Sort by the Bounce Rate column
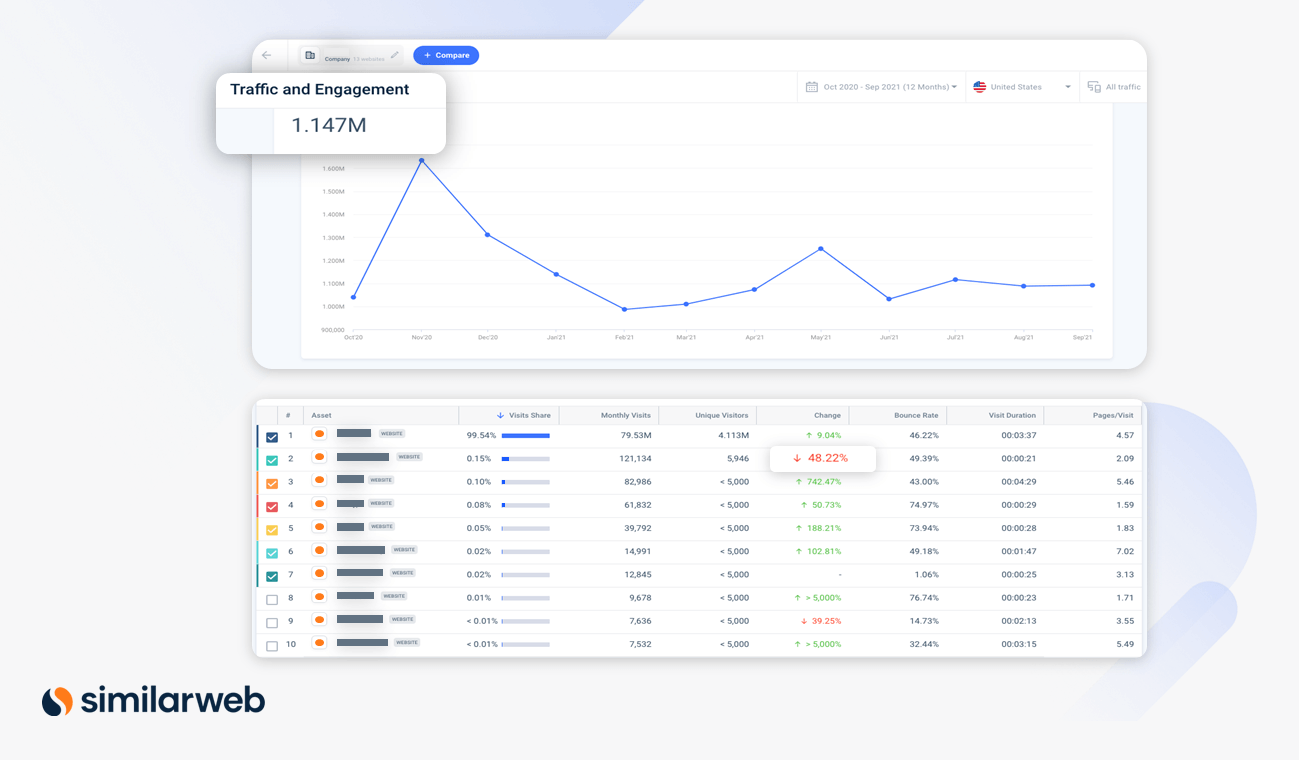 [917, 415]
